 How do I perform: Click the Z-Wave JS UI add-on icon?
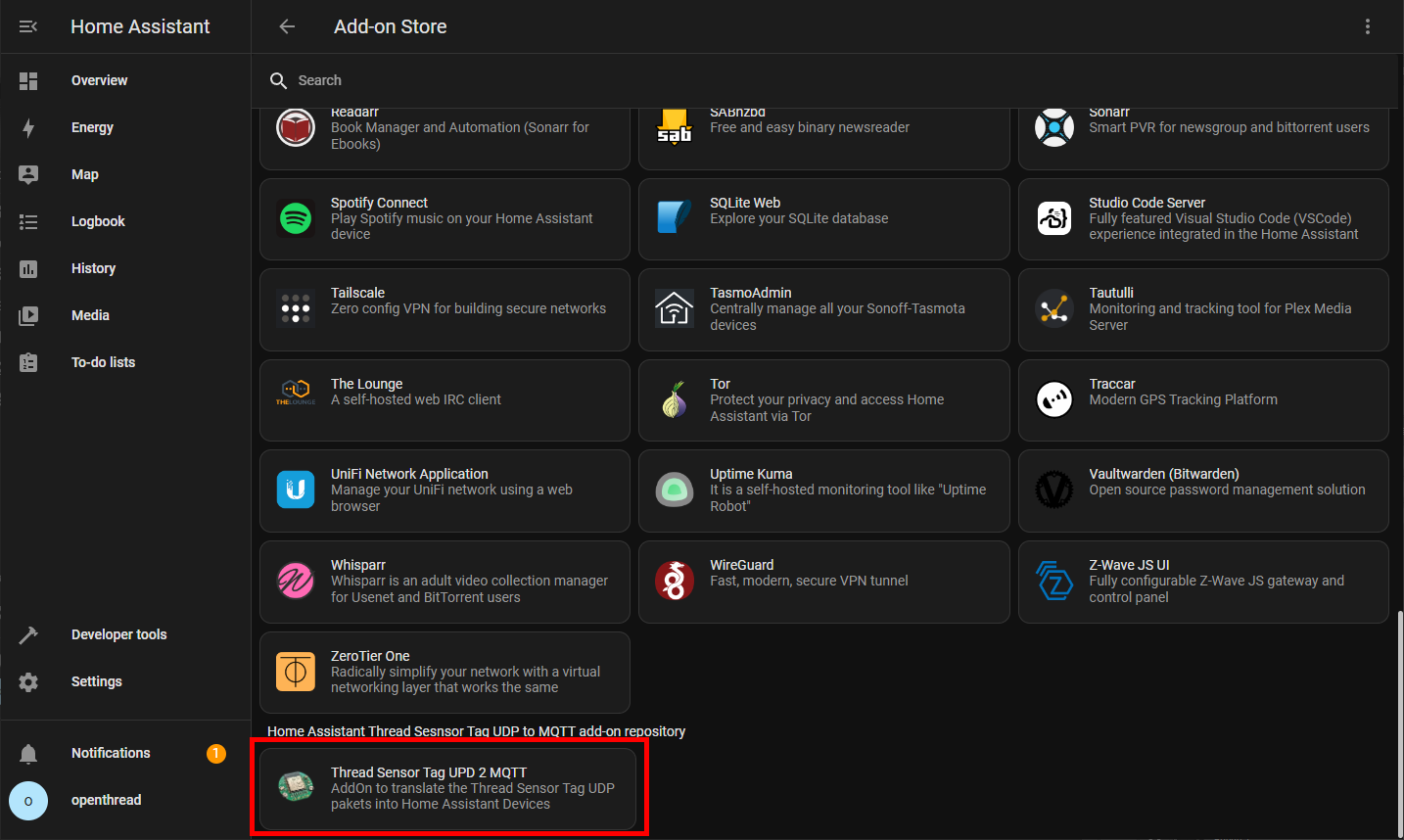[x=1054, y=582]
